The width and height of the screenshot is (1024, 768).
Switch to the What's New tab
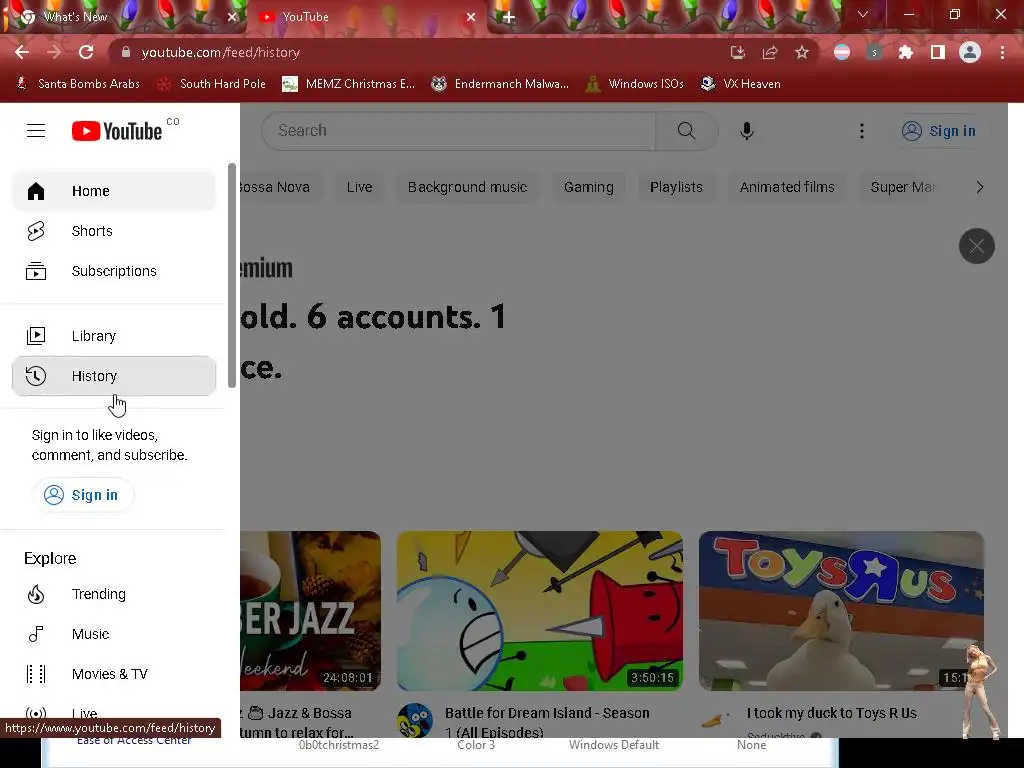124,17
